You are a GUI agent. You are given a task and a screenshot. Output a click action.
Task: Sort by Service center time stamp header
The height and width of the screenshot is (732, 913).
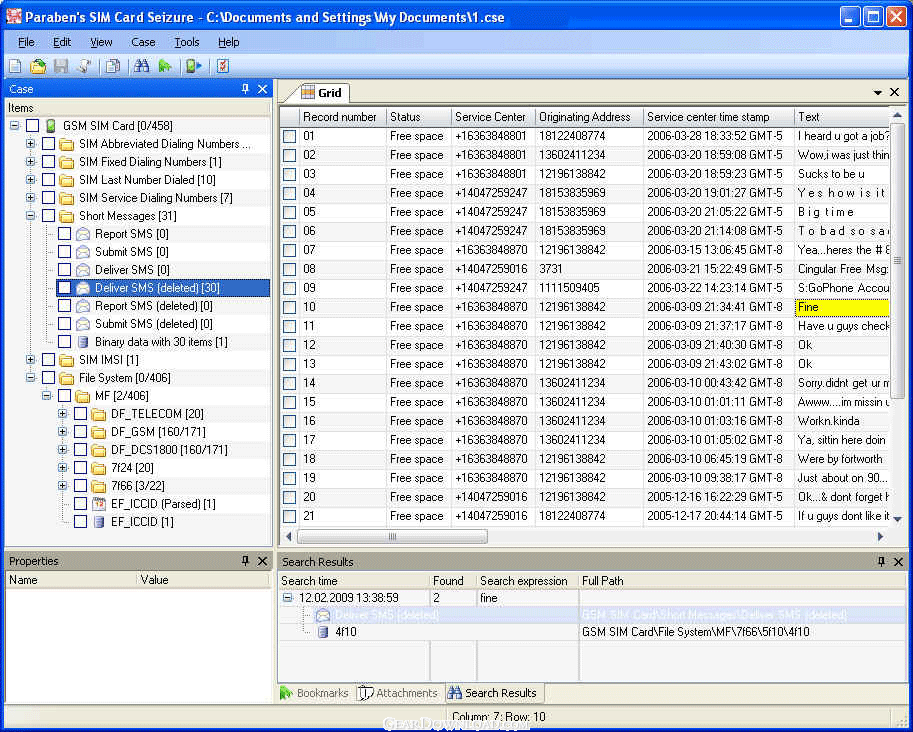tap(719, 117)
